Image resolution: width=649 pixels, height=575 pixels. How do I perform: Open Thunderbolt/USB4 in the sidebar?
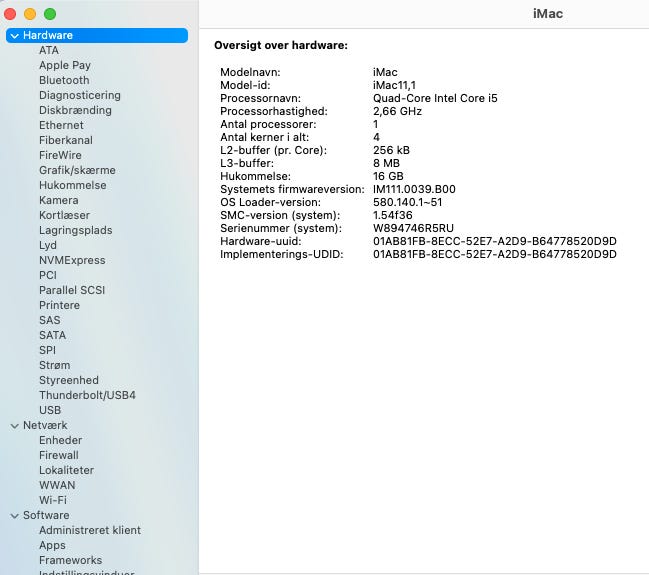pos(87,395)
